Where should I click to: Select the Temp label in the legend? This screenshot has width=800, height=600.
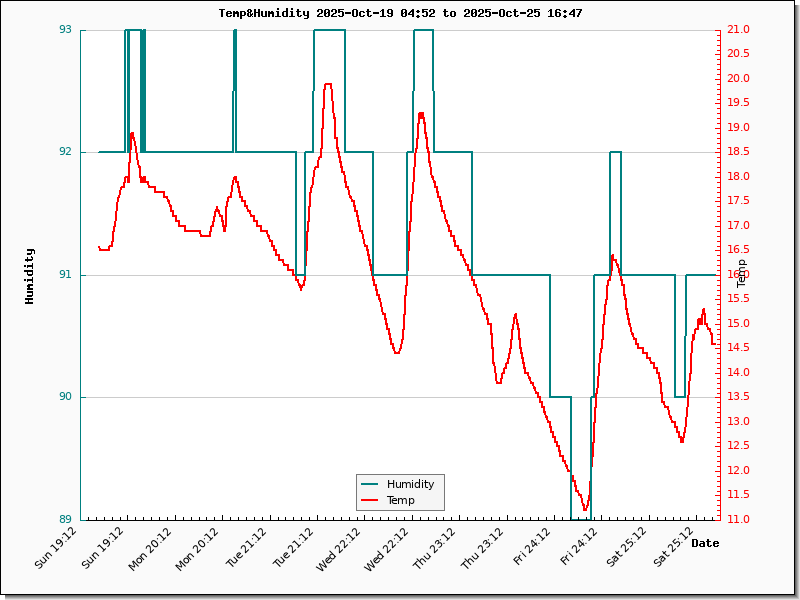400,500
